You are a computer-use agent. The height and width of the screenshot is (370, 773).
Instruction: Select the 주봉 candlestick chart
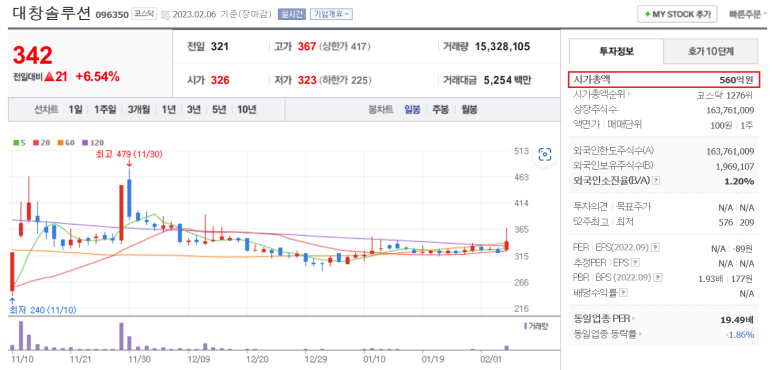[440, 109]
